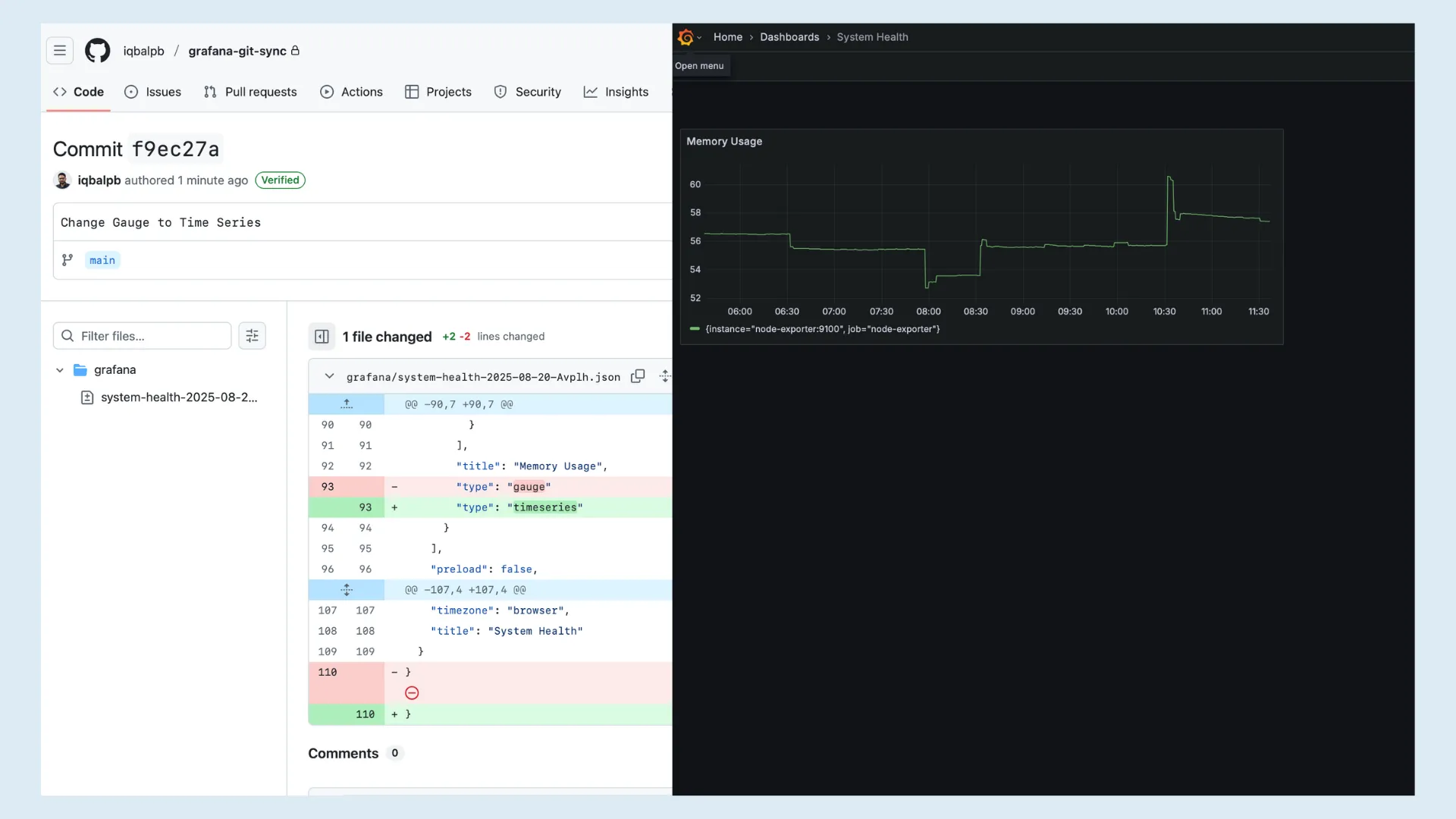The width and height of the screenshot is (1456, 819).
Task: Open the Code tab
Action: pyautogui.click(x=79, y=92)
